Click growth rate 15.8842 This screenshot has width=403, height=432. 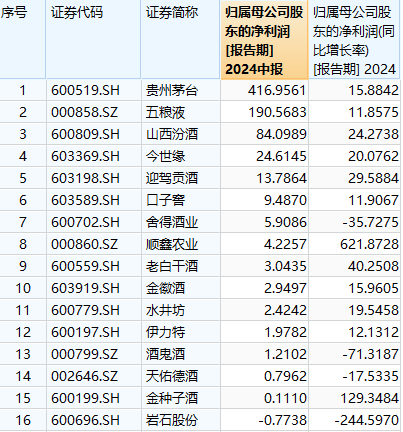(x=373, y=90)
